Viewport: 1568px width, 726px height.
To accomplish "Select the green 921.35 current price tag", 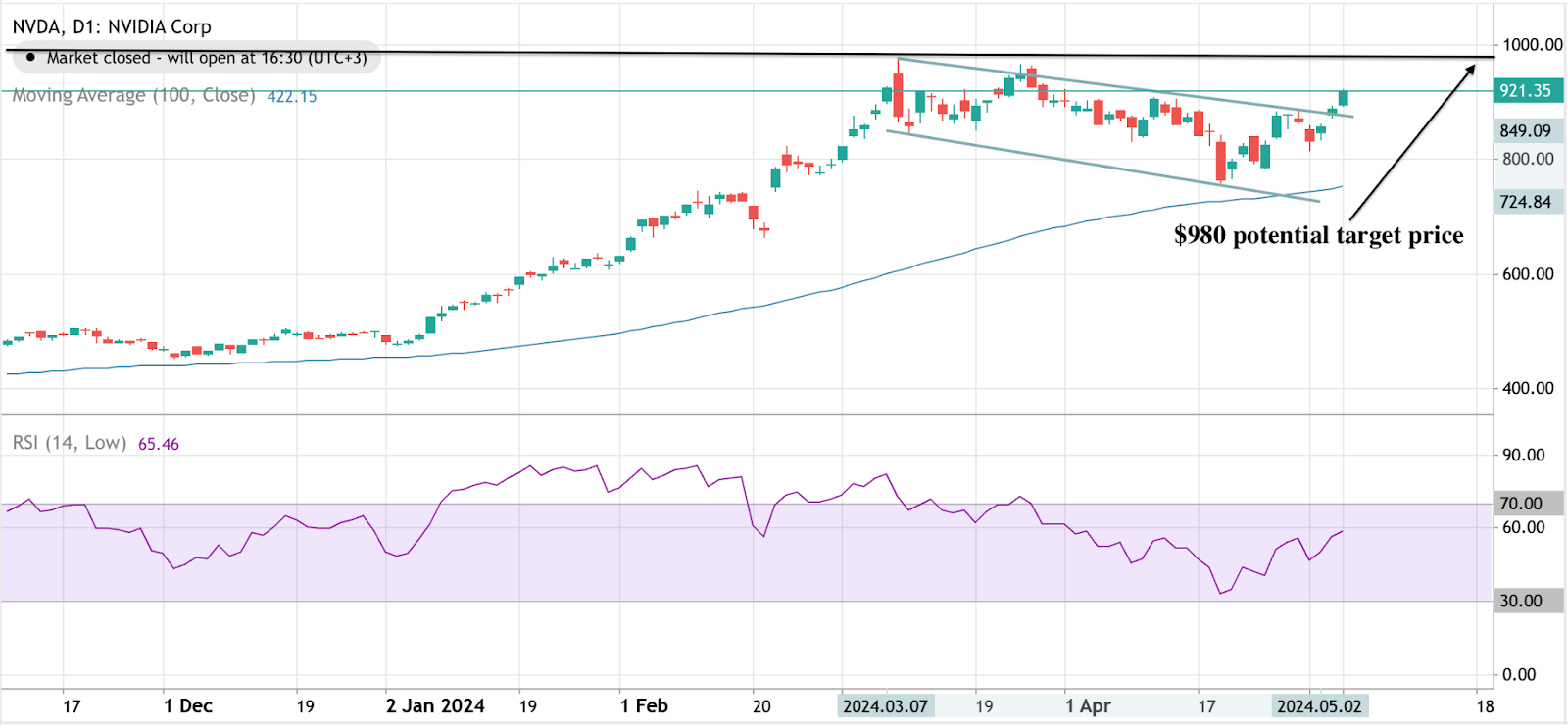I will tap(1526, 91).
